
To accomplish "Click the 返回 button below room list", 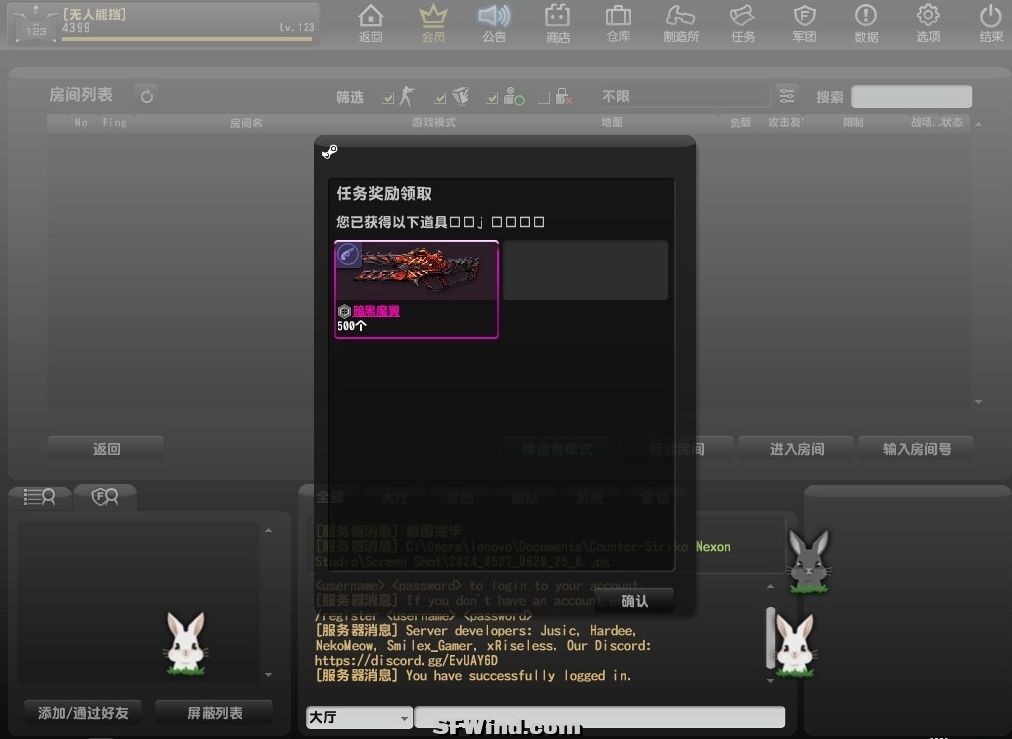I will point(106,449).
